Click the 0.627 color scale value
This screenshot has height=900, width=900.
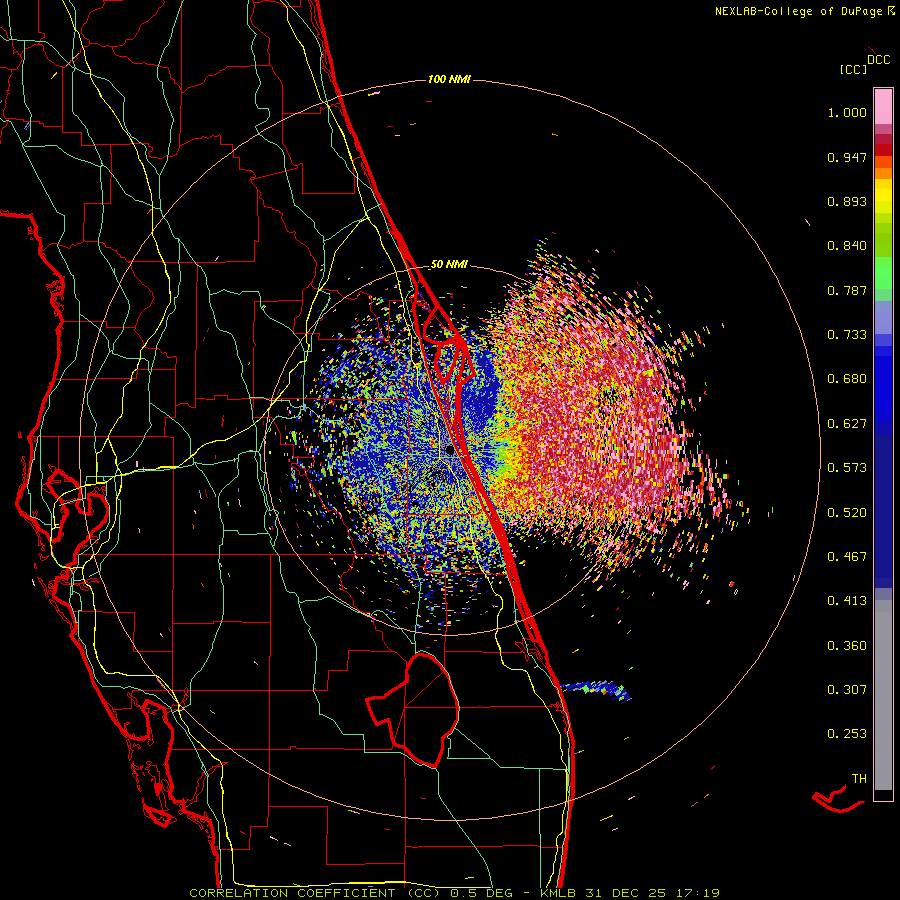point(847,424)
